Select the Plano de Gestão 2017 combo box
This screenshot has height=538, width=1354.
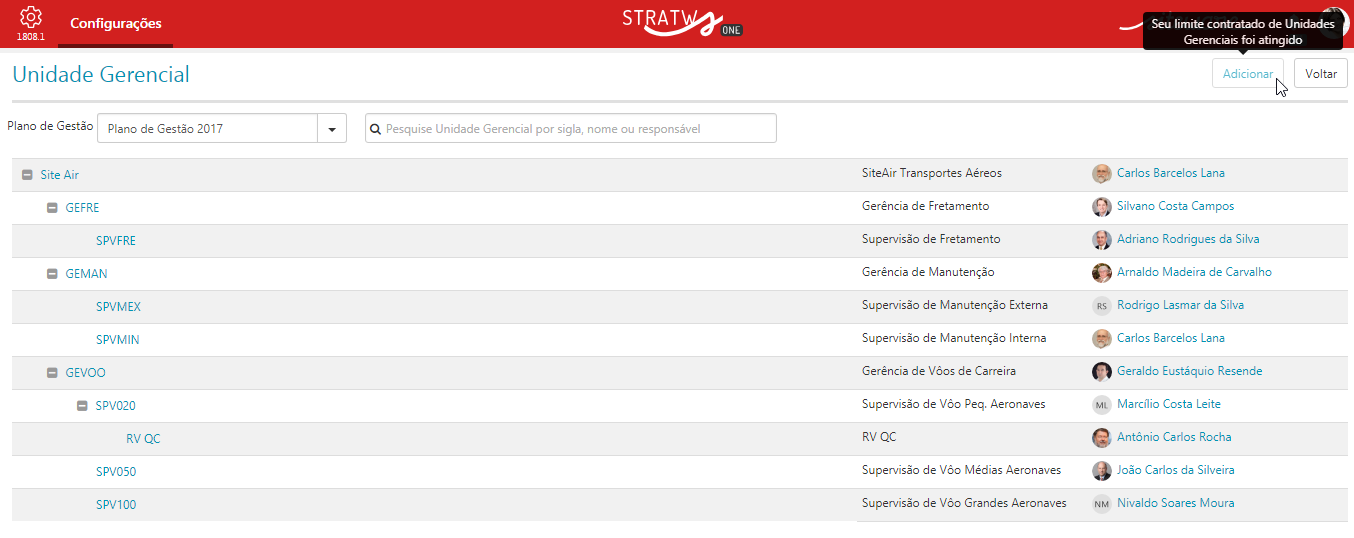[222, 128]
